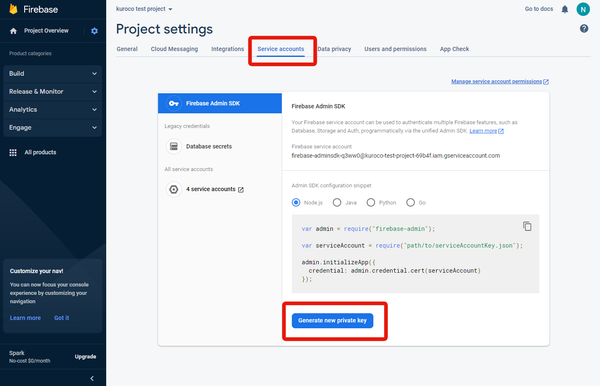
Task: Click the notifications bell icon
Action: pyautogui.click(x=565, y=9)
